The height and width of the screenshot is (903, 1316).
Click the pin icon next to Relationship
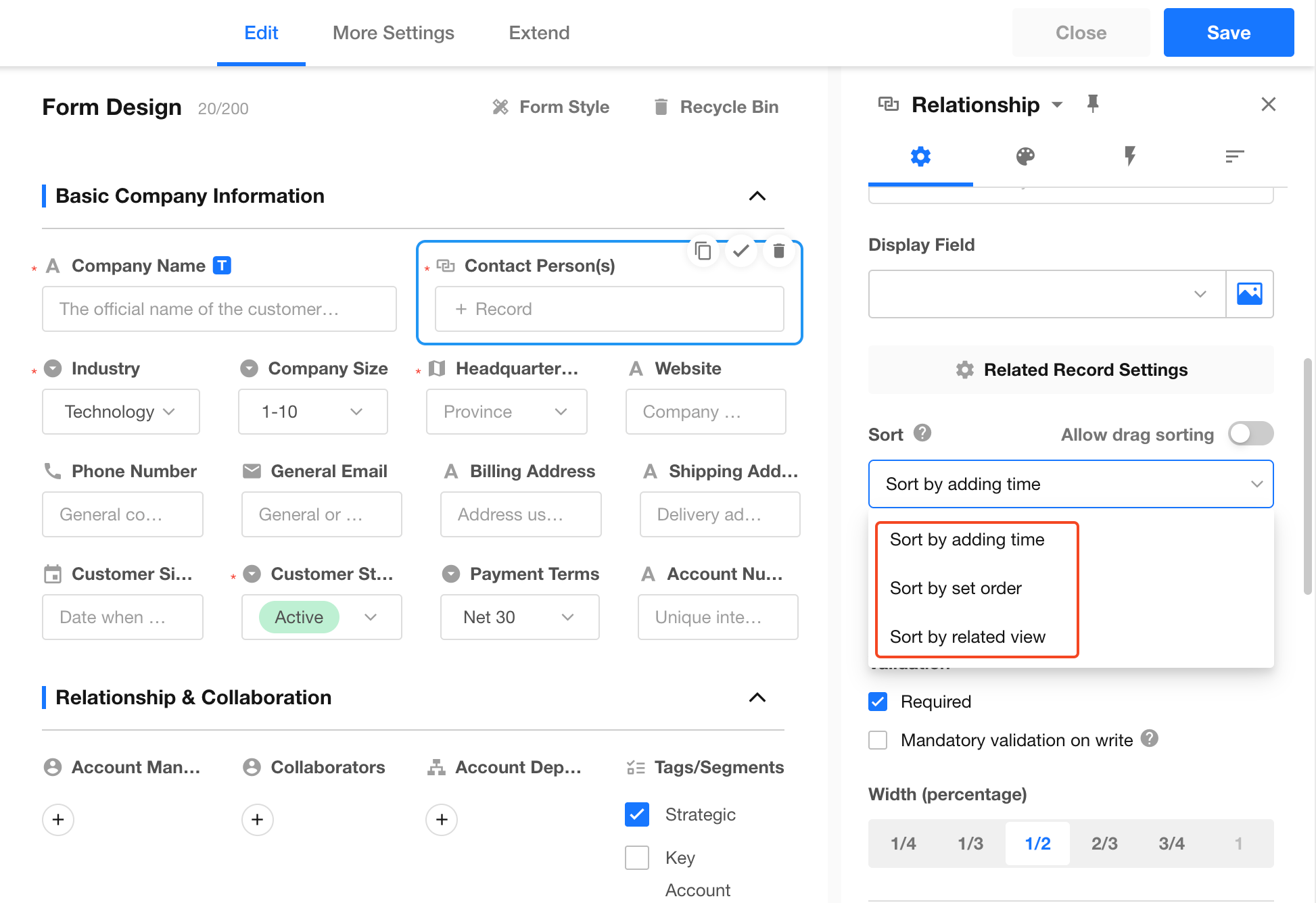pos(1093,104)
